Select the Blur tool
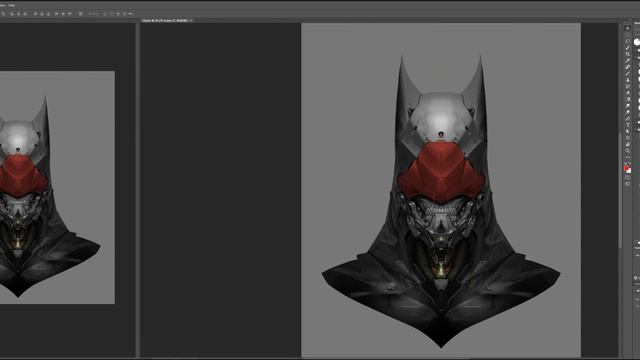Image resolution: width=640 pixels, height=360 pixels. 627,106
